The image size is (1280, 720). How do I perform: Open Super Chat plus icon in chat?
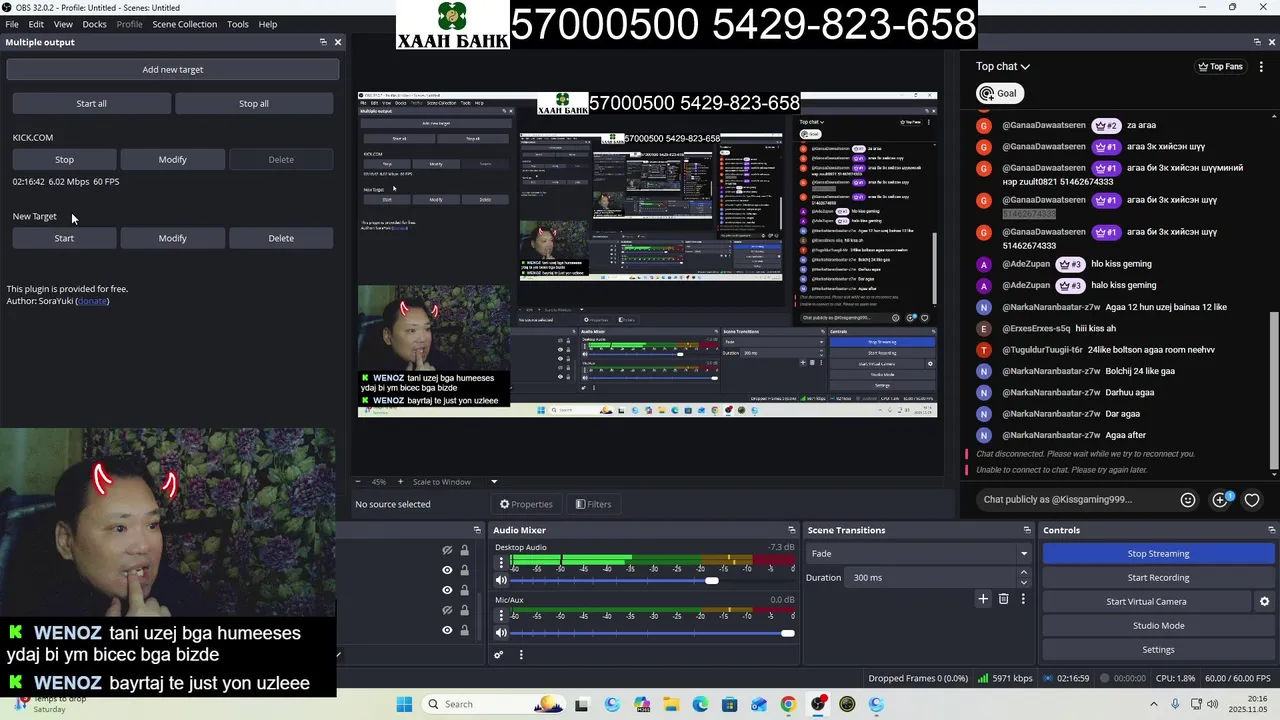click(x=1220, y=500)
